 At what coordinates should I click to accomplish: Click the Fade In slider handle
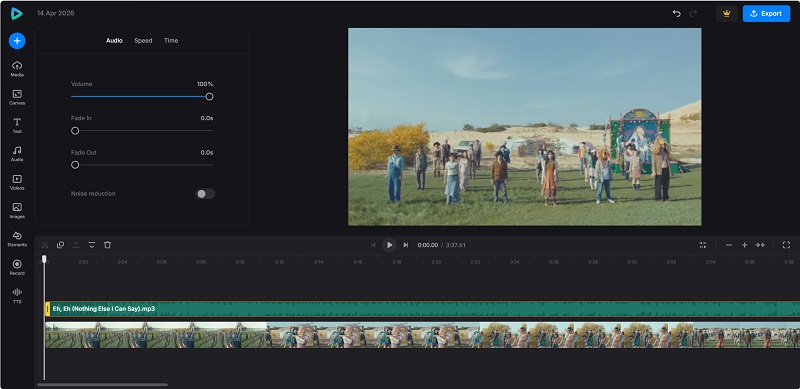coord(75,131)
